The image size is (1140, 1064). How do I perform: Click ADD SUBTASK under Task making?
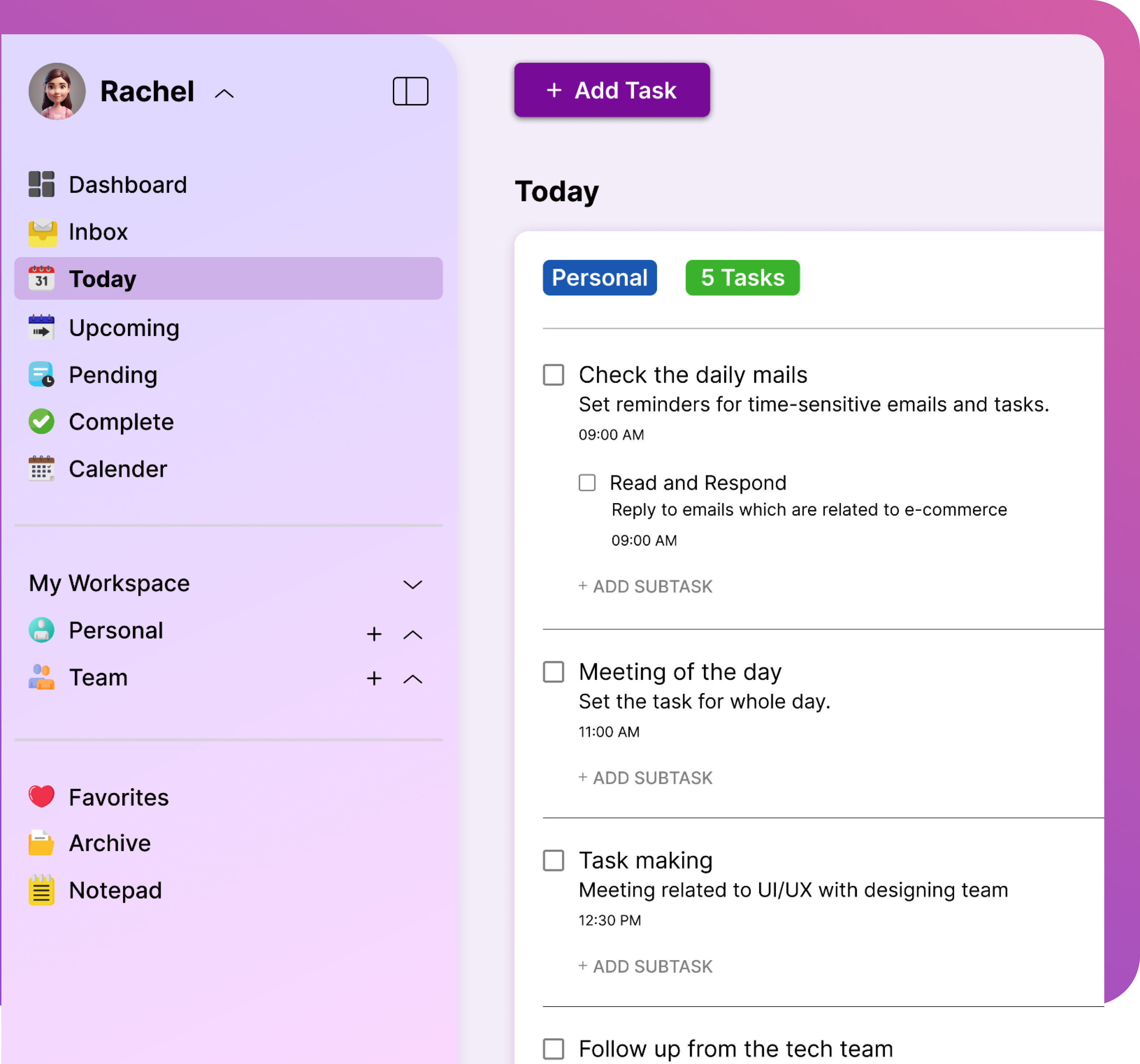(x=645, y=966)
